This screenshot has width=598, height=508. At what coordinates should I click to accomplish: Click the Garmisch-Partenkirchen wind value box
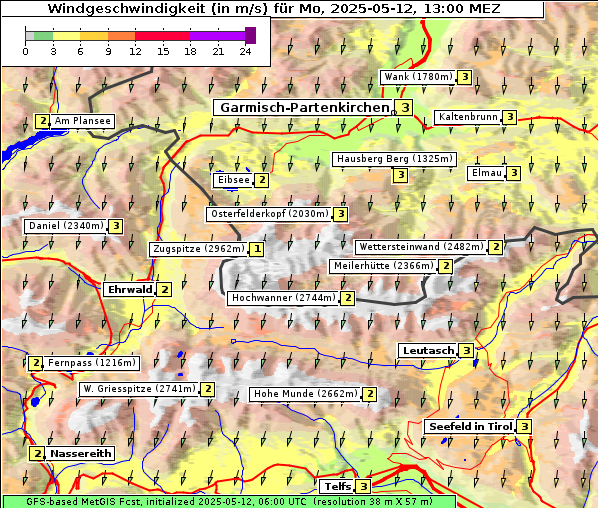click(x=405, y=108)
